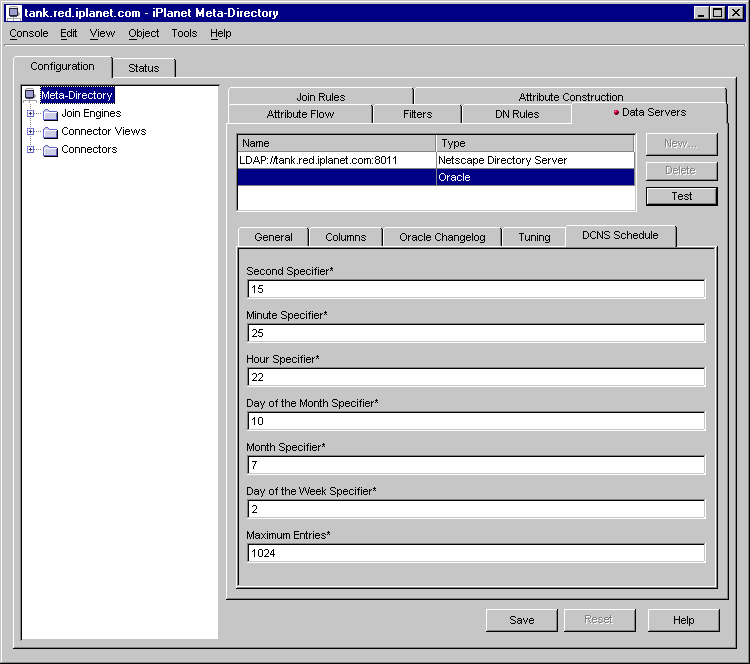The image size is (750, 664).
Task: Open the Help menu
Action: [x=221, y=33]
